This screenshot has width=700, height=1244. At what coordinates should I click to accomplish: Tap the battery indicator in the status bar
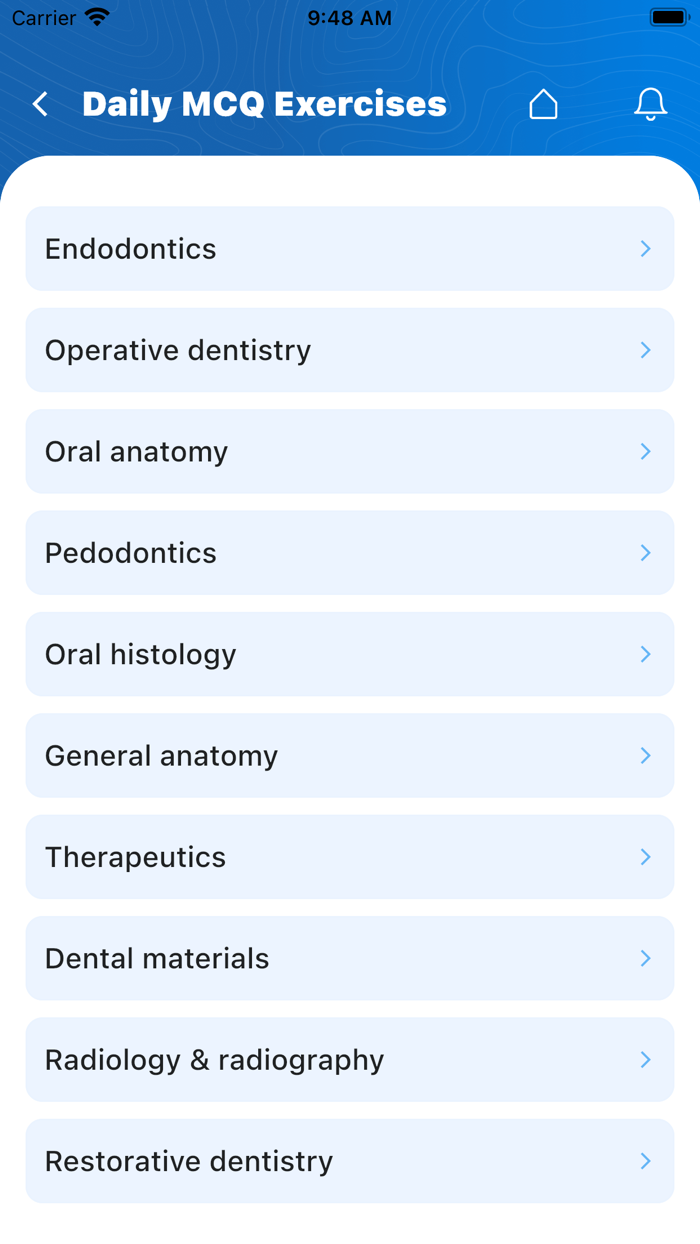coord(668,16)
